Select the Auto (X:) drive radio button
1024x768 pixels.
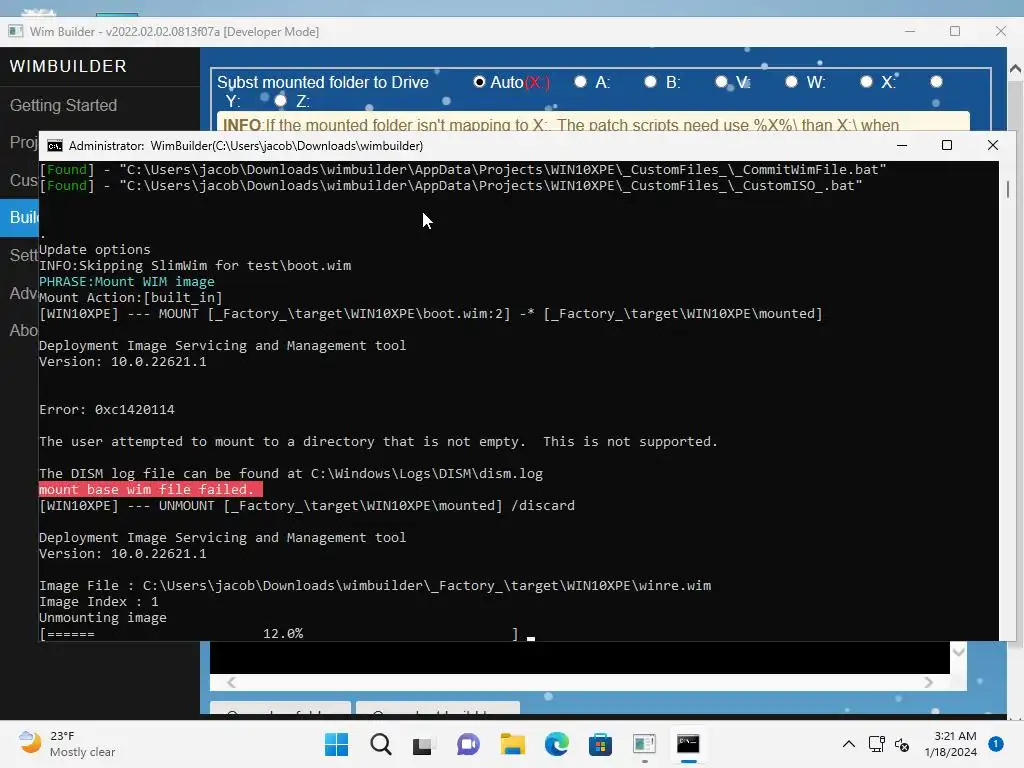pos(479,82)
